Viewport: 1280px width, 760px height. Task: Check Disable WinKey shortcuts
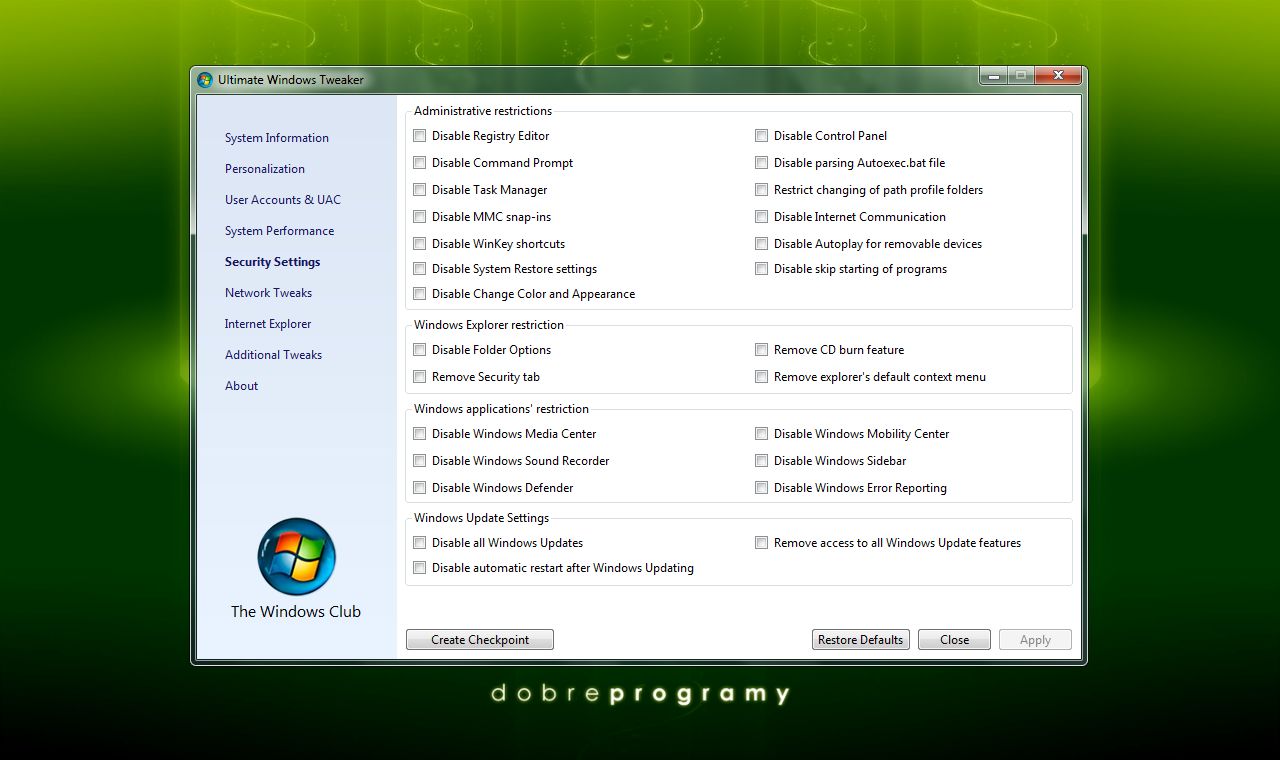[420, 244]
